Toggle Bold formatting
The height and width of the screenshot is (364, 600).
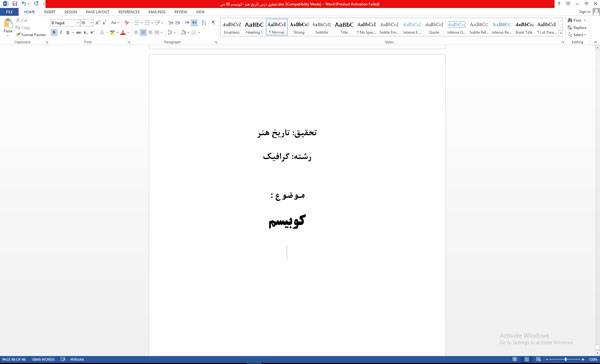pos(54,33)
